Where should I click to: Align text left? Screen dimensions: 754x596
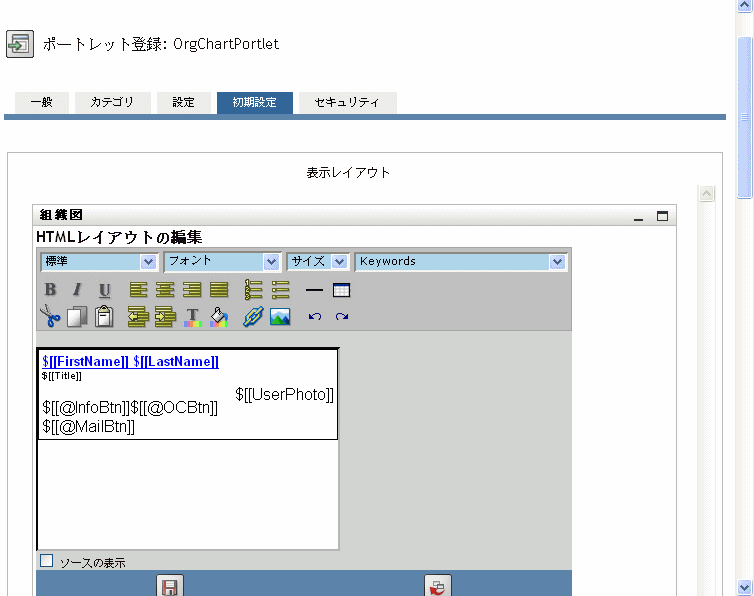138,290
